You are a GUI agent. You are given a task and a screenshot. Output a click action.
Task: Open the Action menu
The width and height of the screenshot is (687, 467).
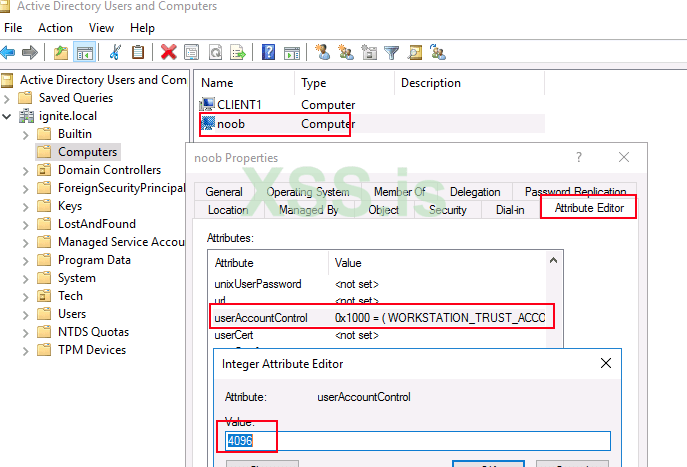coord(55,28)
